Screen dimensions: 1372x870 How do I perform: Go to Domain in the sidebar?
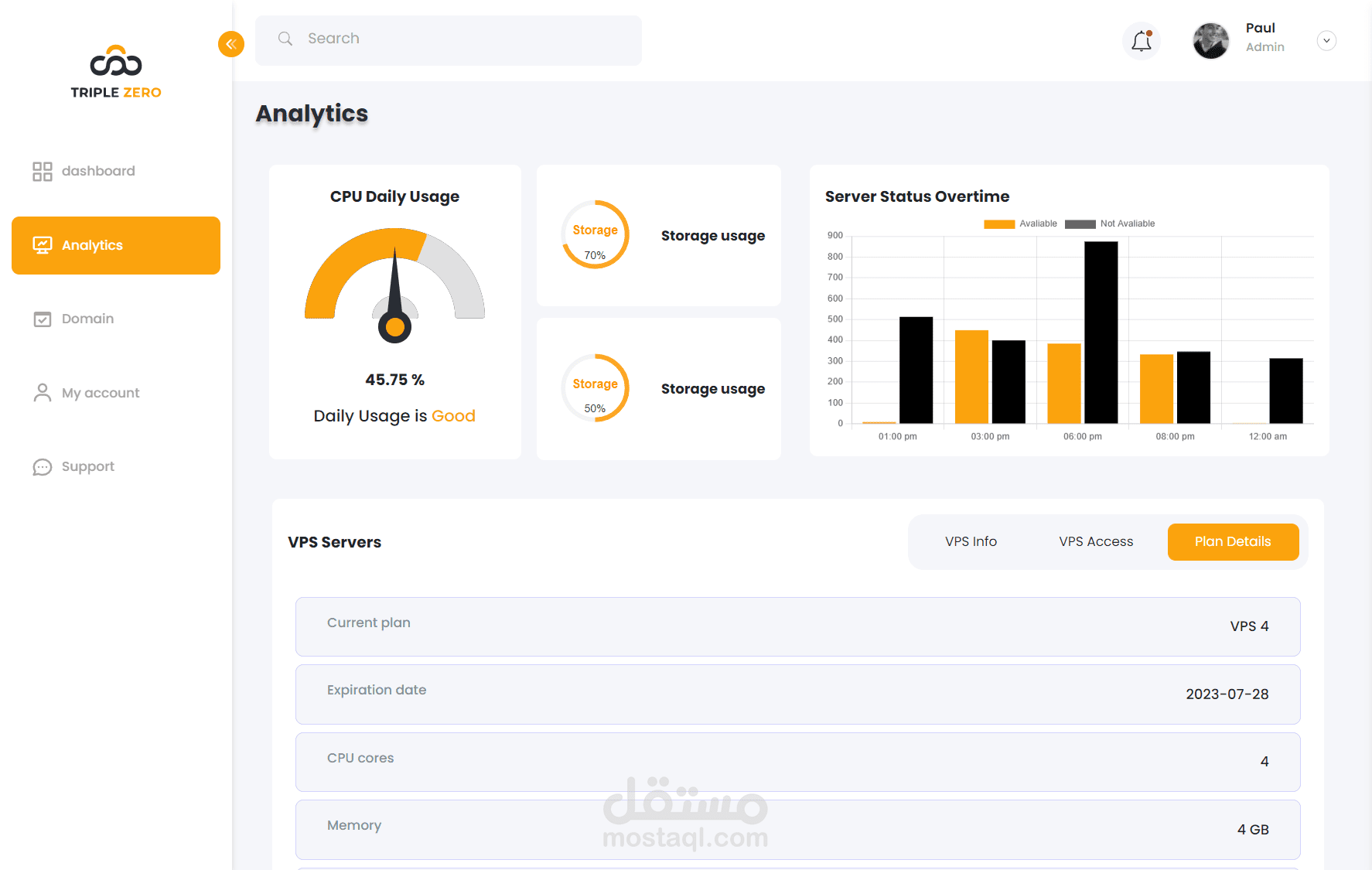click(116, 319)
